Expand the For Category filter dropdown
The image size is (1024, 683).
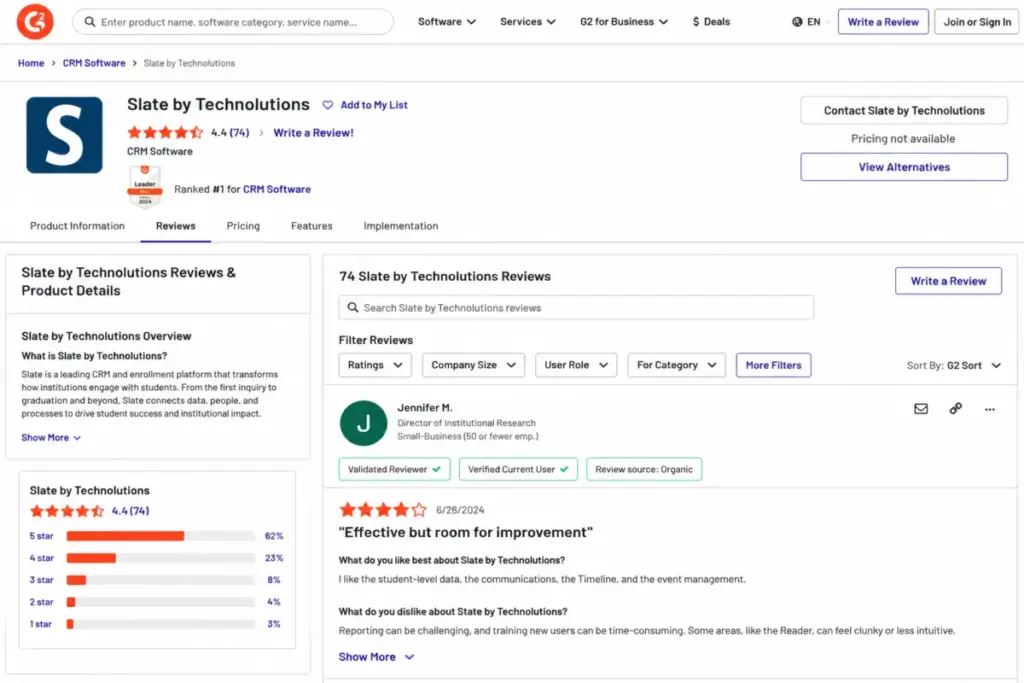(x=677, y=365)
